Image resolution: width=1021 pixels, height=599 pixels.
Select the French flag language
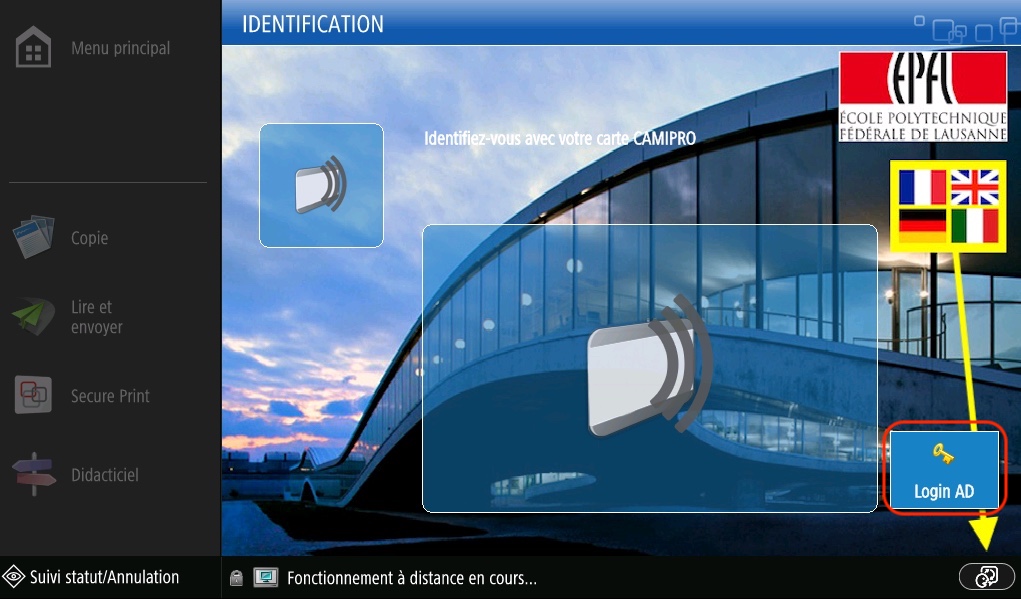pyautogui.click(x=922, y=188)
